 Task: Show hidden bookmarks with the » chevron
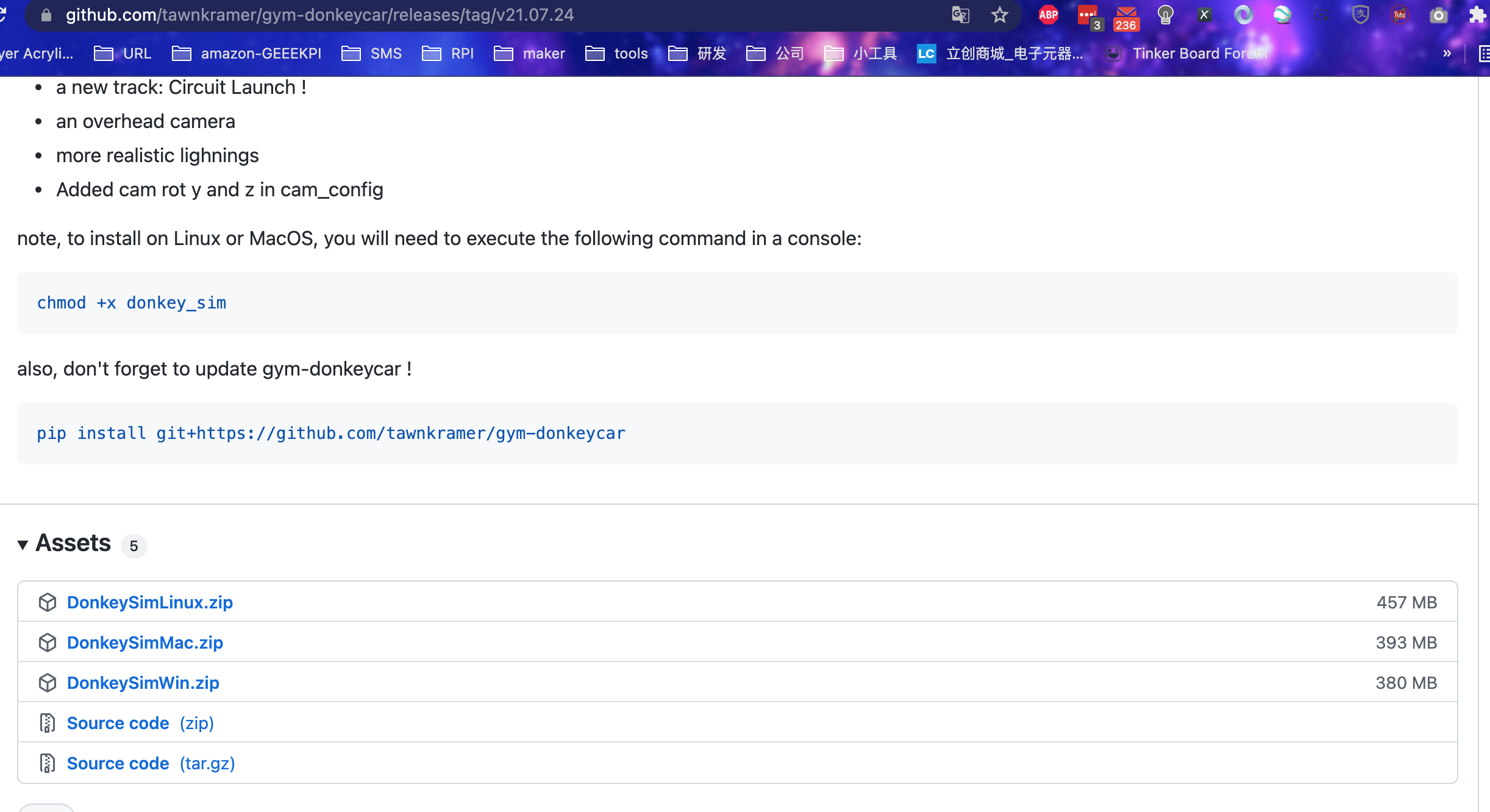pyautogui.click(x=1447, y=54)
